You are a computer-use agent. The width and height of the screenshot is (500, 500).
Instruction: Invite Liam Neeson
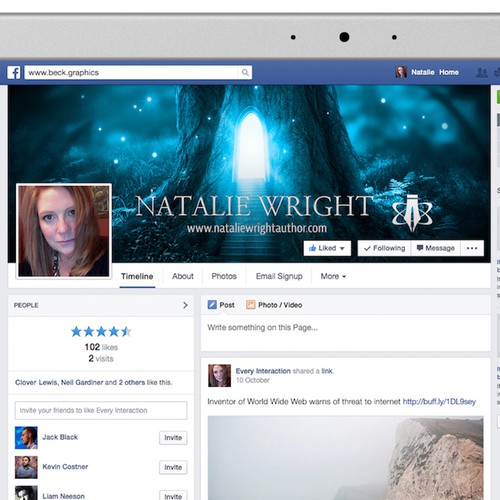[173, 496]
